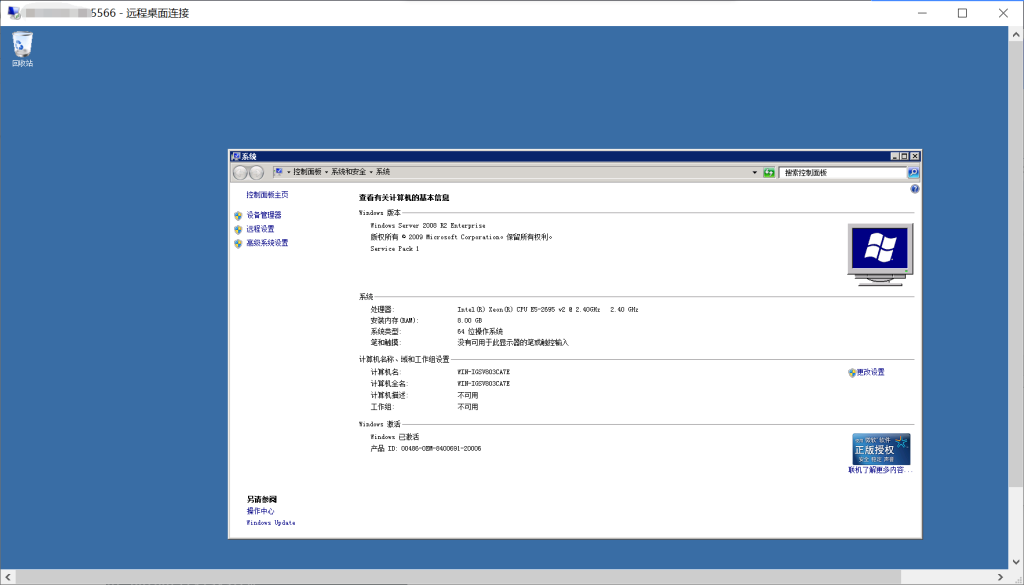The width and height of the screenshot is (1024, 585).
Task: Click the search magnifier icon
Action: click(x=913, y=172)
